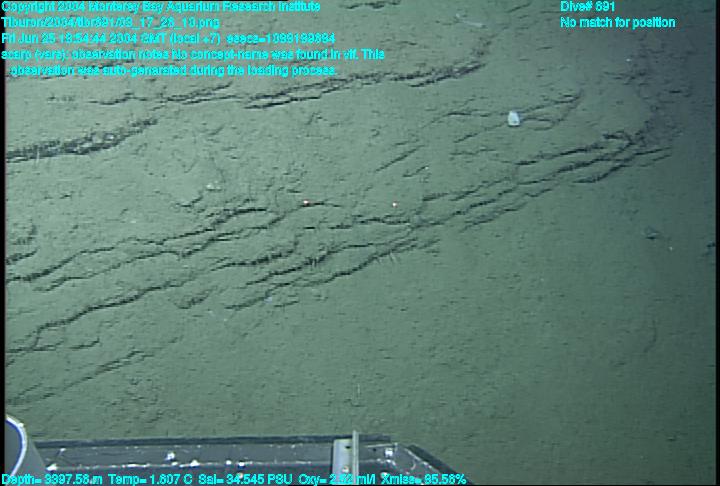
Task: Click the 'auto-generated during the loading process' line
Action: tap(174, 71)
